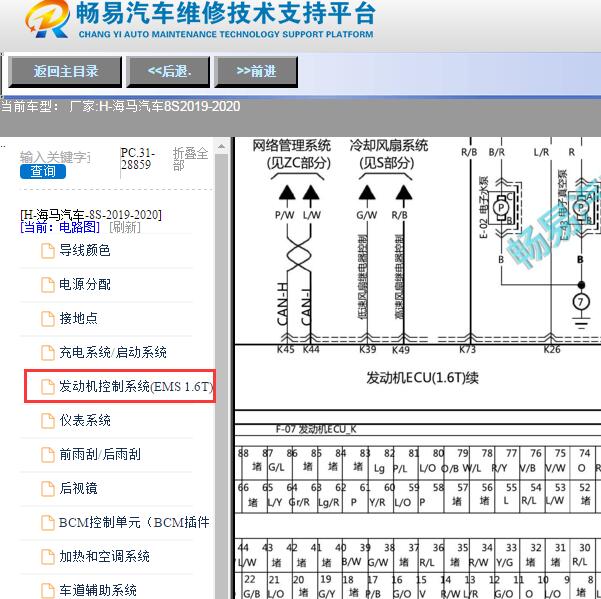This screenshot has height=599, width=601.
Task: Click the [当前：电路图] link
Action: pyautogui.click(x=60, y=227)
